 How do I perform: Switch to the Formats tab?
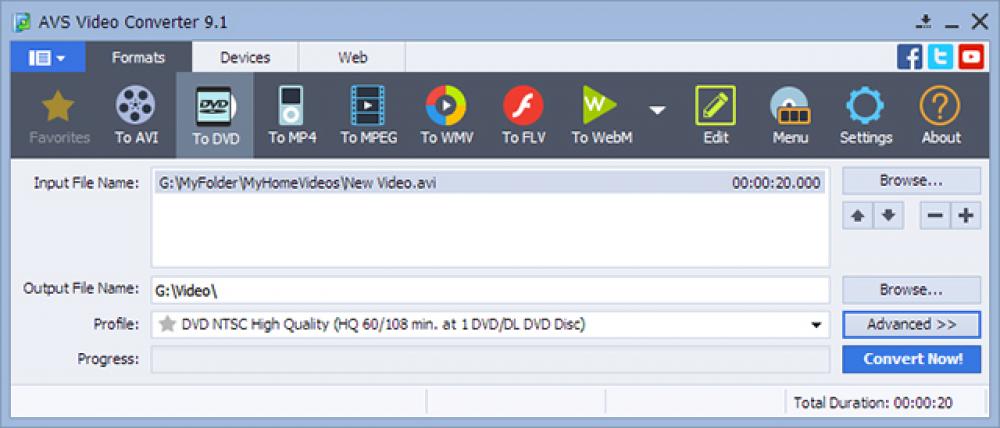point(138,57)
